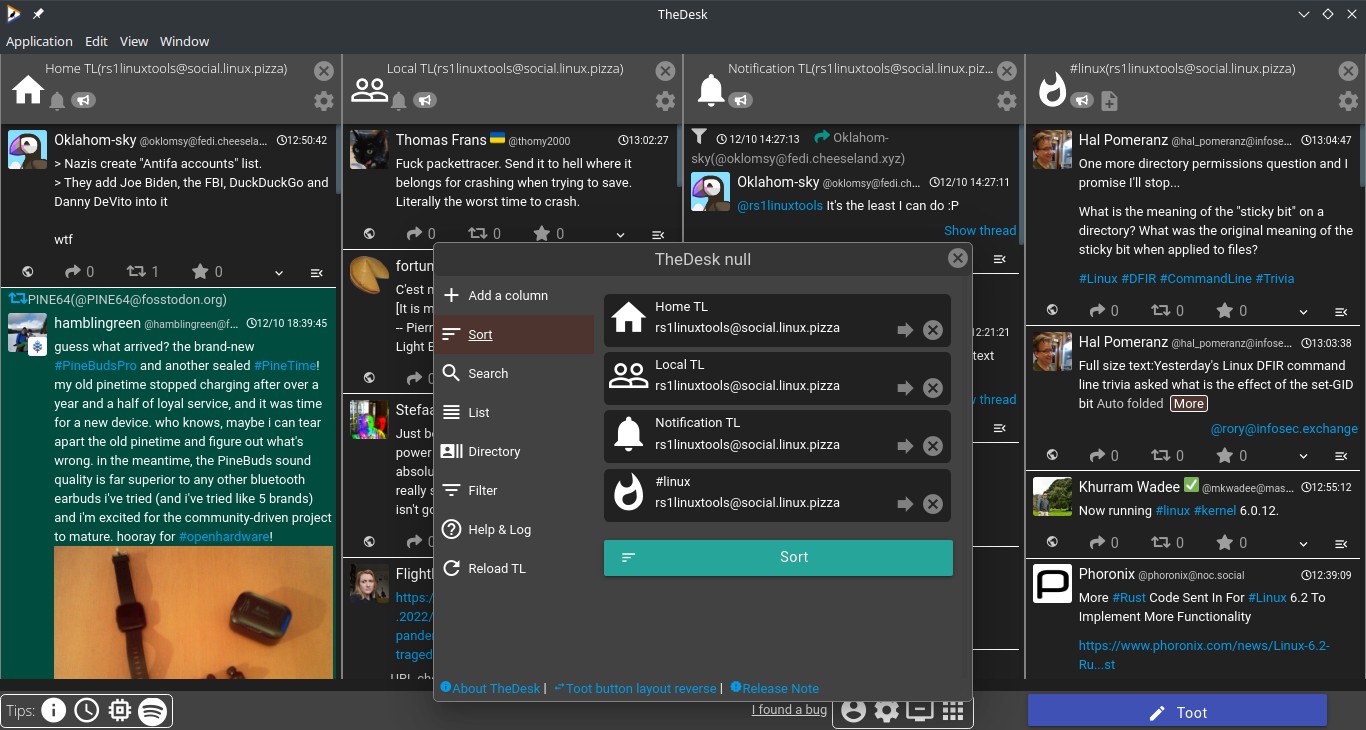This screenshot has width=1366, height=730.
Task: Click the arrow on the Local TL sort row
Action: click(x=905, y=388)
